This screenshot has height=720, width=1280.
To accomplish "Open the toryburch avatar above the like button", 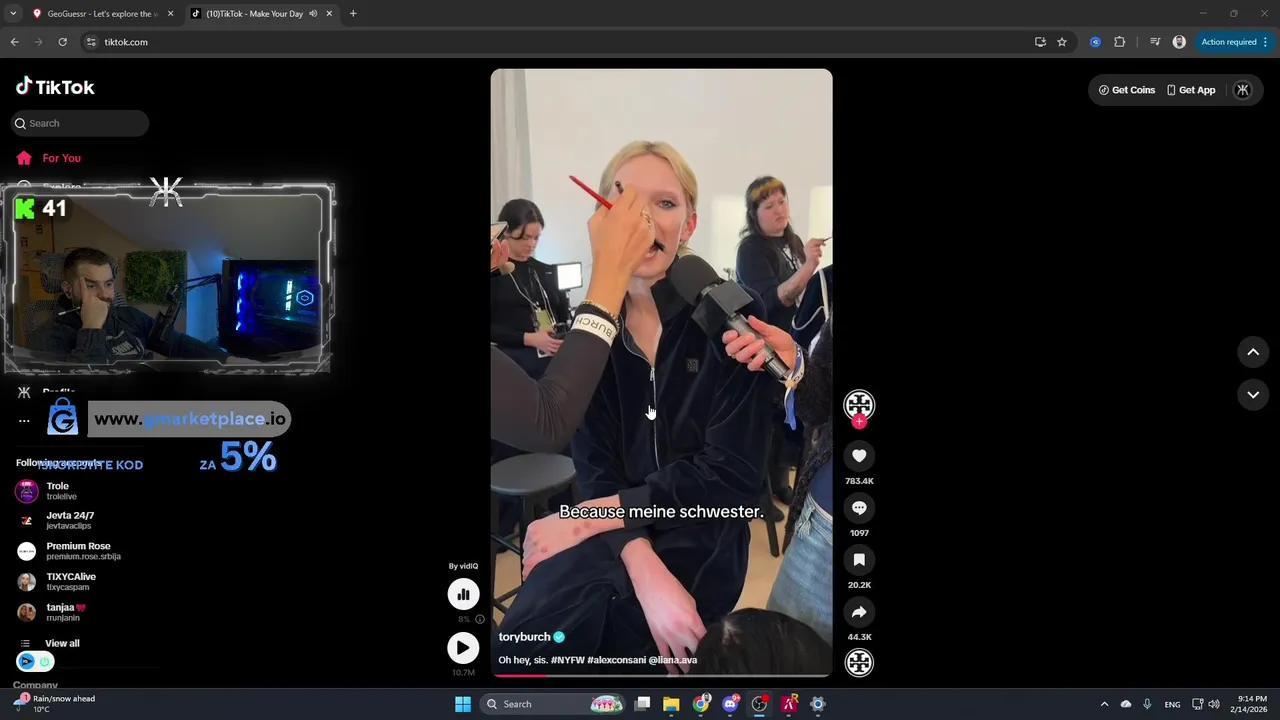I will (x=859, y=404).
